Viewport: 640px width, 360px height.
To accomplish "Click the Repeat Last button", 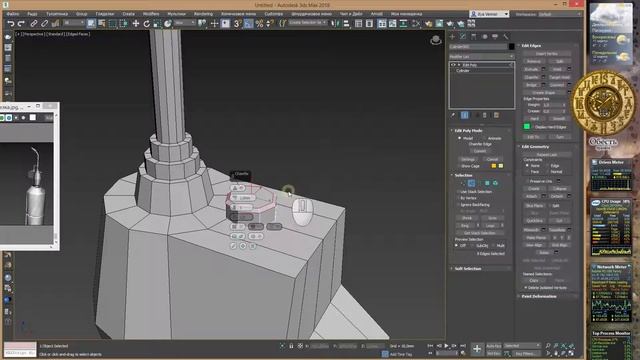I will [x=547, y=155].
